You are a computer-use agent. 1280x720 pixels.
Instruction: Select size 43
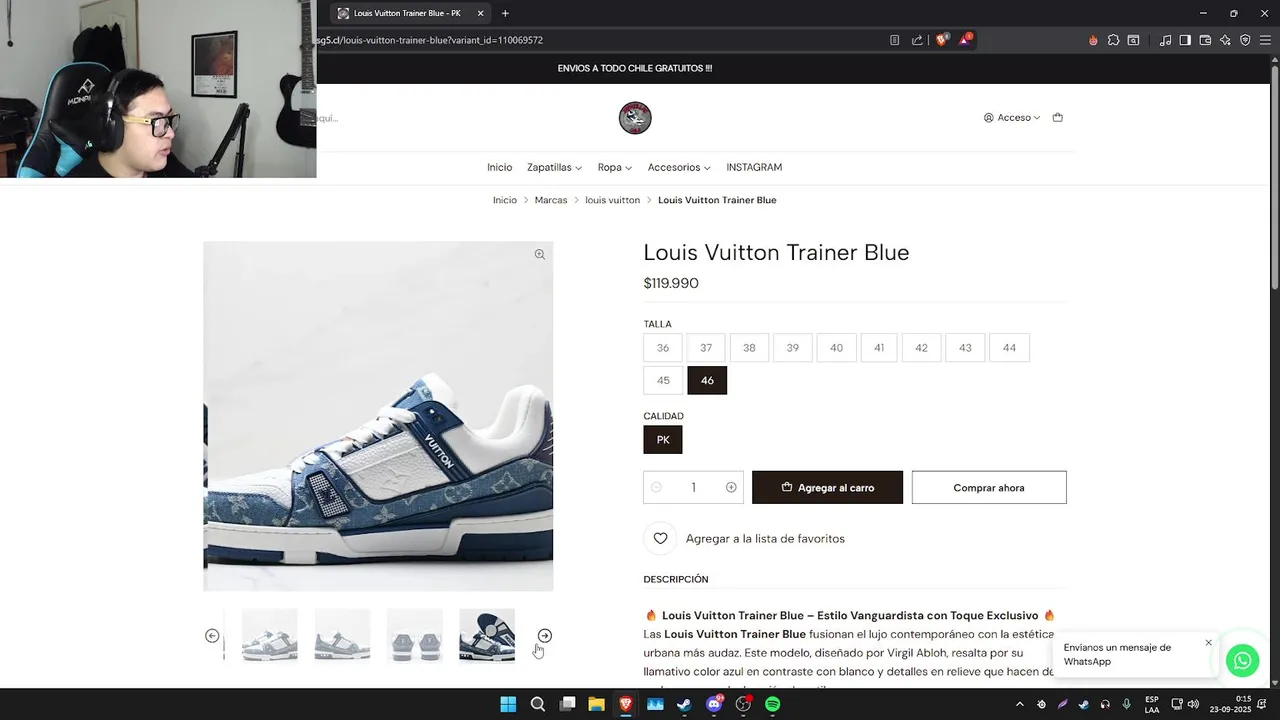coord(965,348)
